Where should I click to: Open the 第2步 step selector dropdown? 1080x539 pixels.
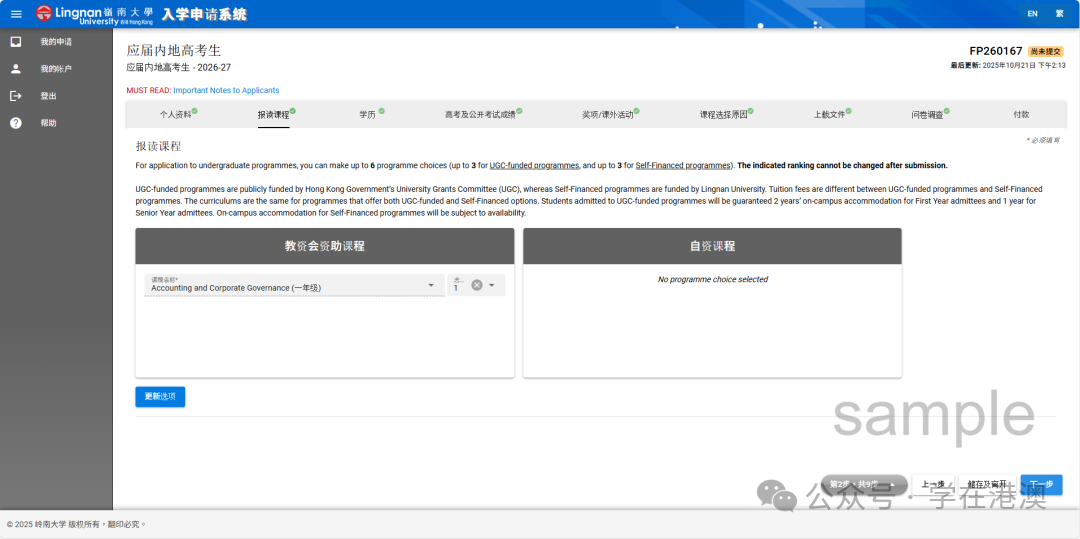coord(863,485)
